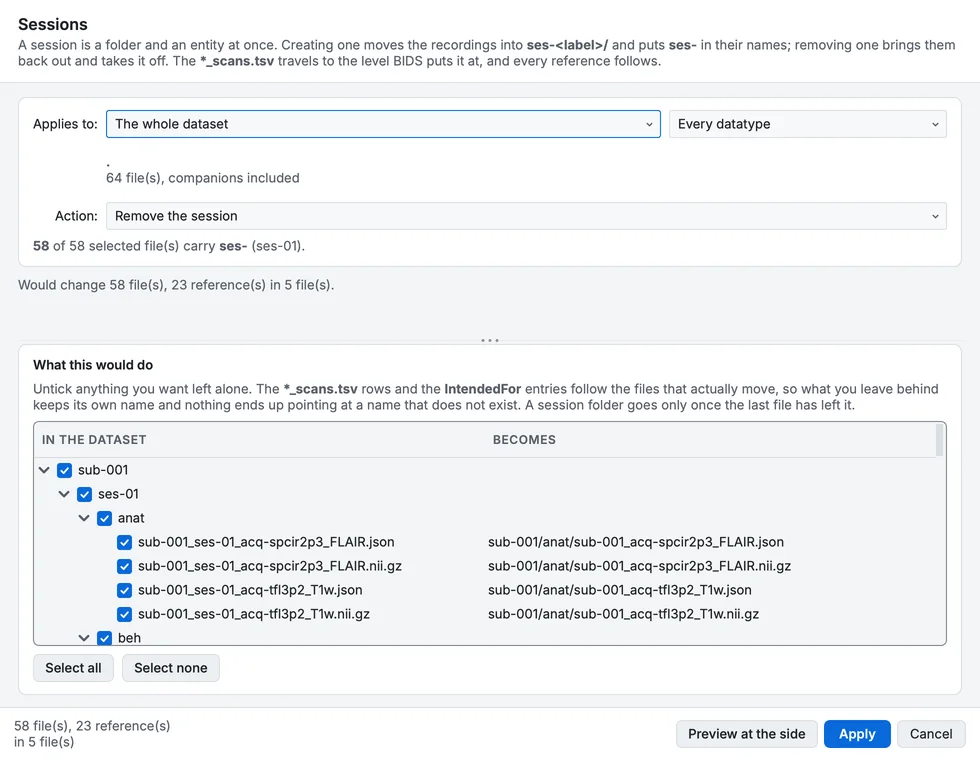Viewport: 980px width, 760px height.
Task: Click the Select all button
Action: [x=73, y=668]
